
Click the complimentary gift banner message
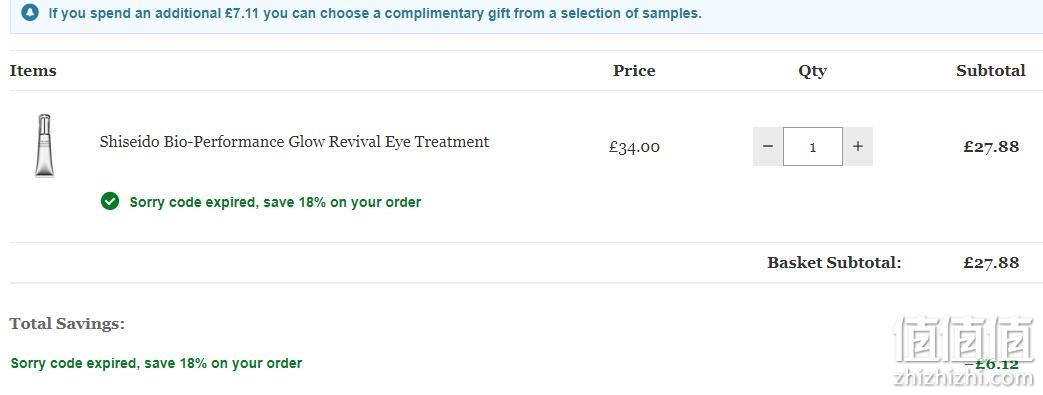pos(375,13)
